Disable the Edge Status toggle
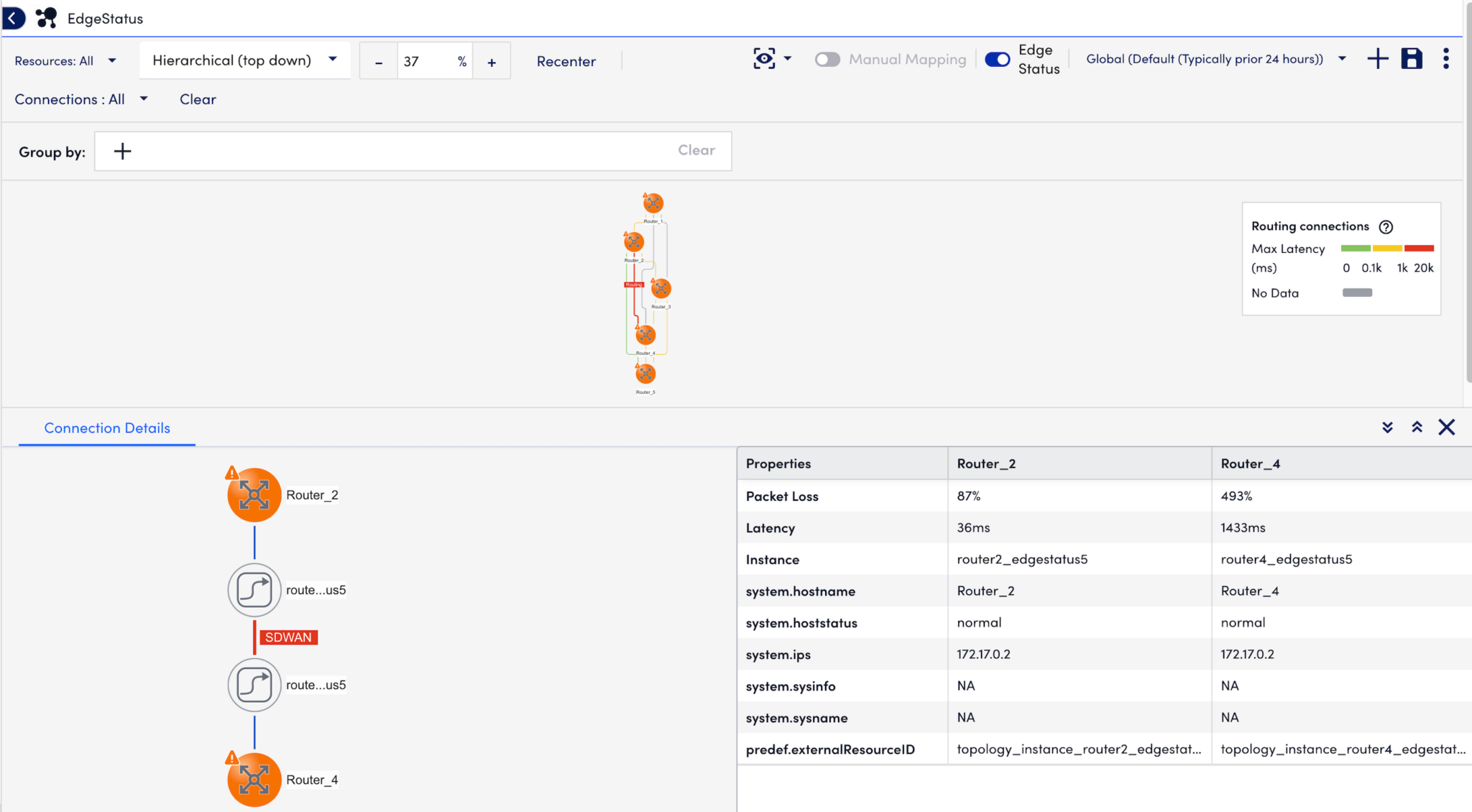Viewport: 1472px width, 812px height. point(998,60)
